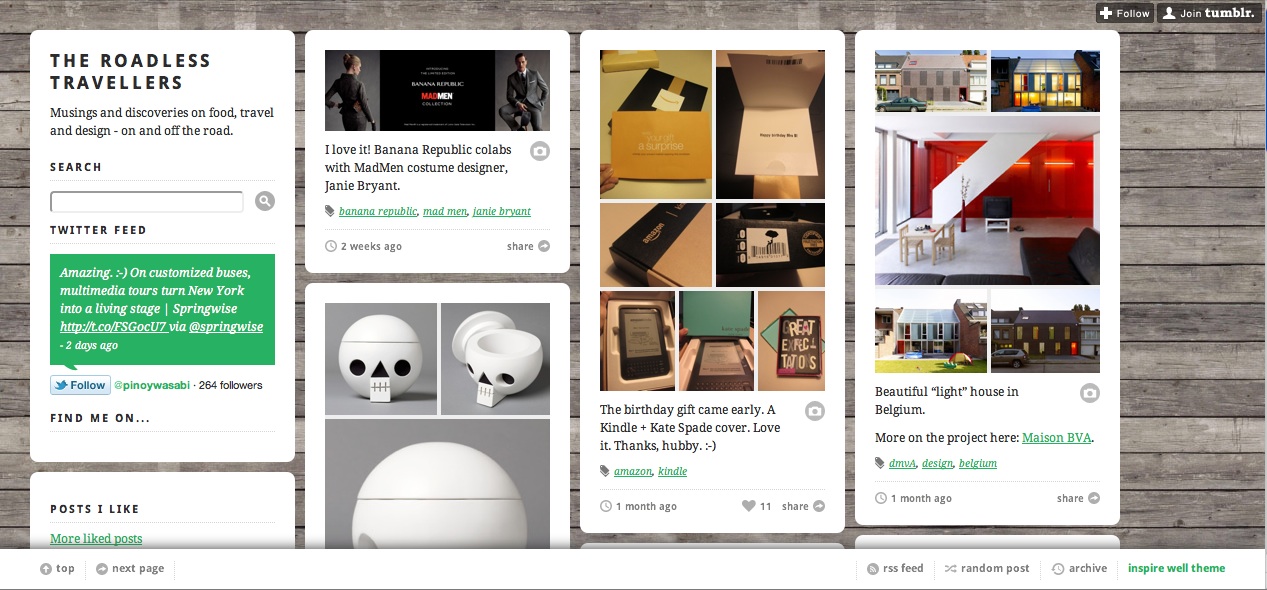Click the 'I love it! Banana Republic' caption
This screenshot has height=590, width=1267.
[x=416, y=168]
